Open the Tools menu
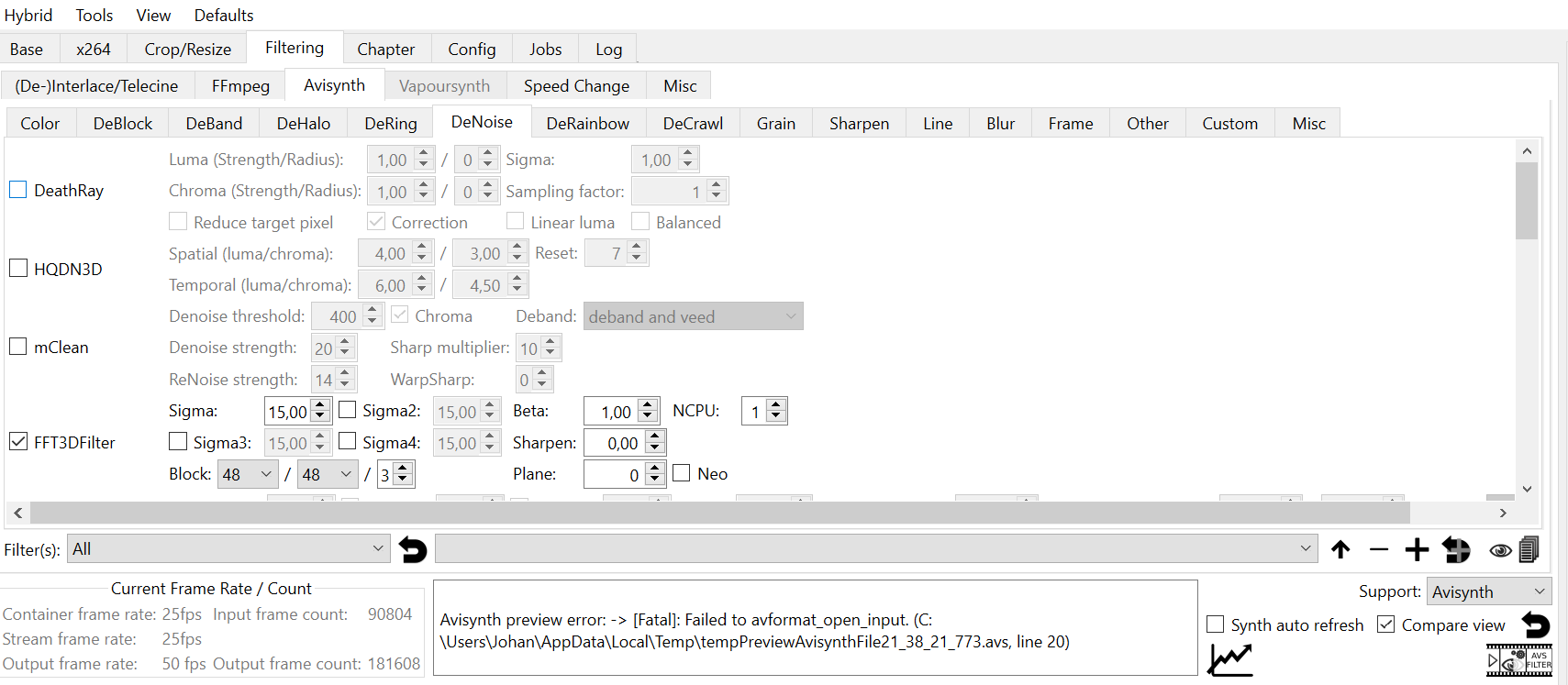This screenshot has width=1568, height=685. [x=94, y=15]
